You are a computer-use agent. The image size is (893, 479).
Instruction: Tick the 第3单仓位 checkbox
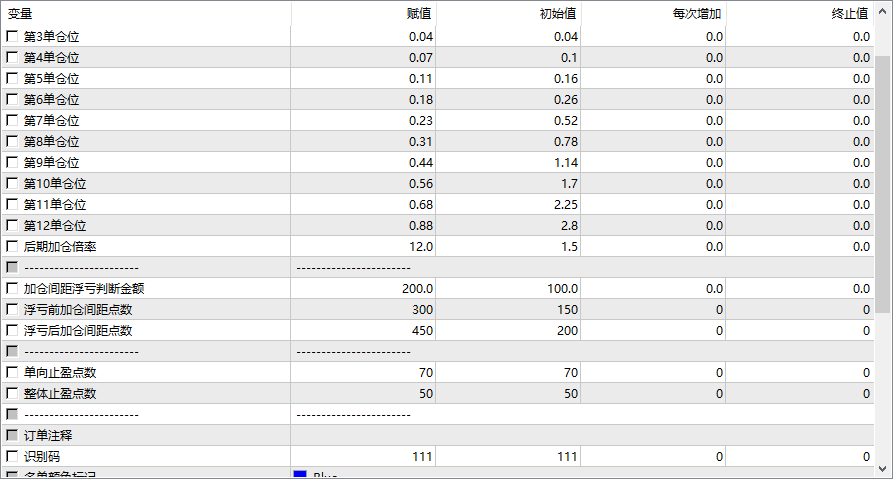tap(12, 36)
